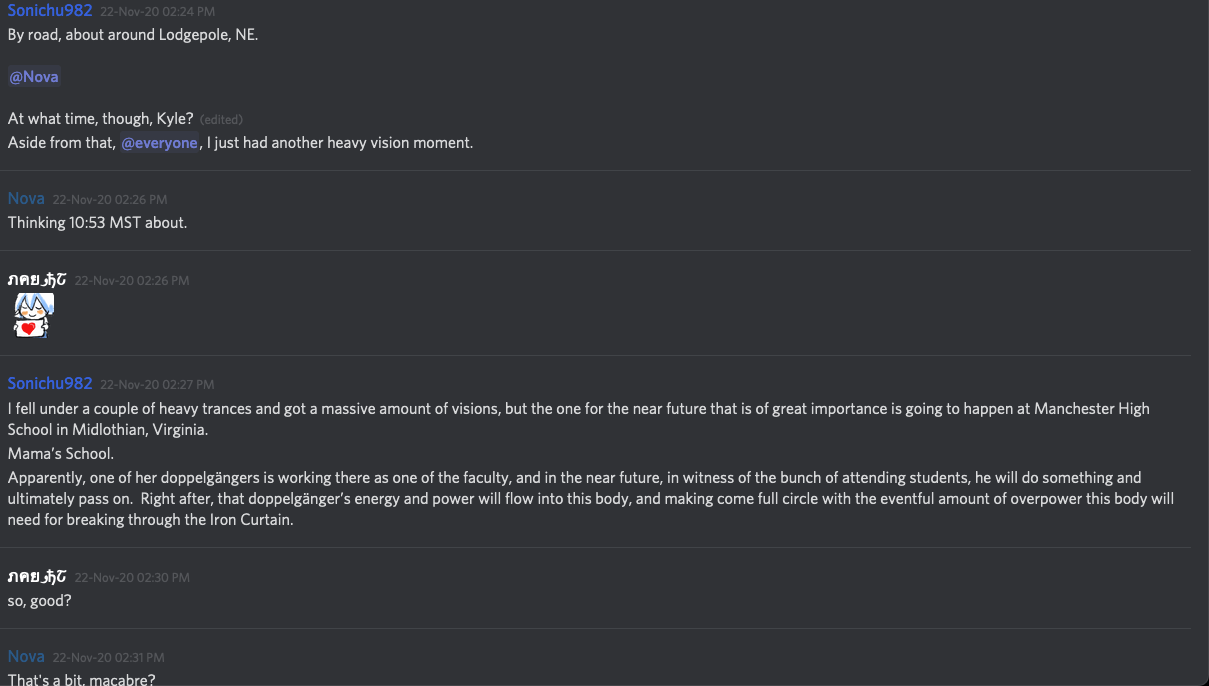The image size is (1209, 686).
Task: Open Sonichu982's profile from the 02:27 PM message
Action: (50, 384)
